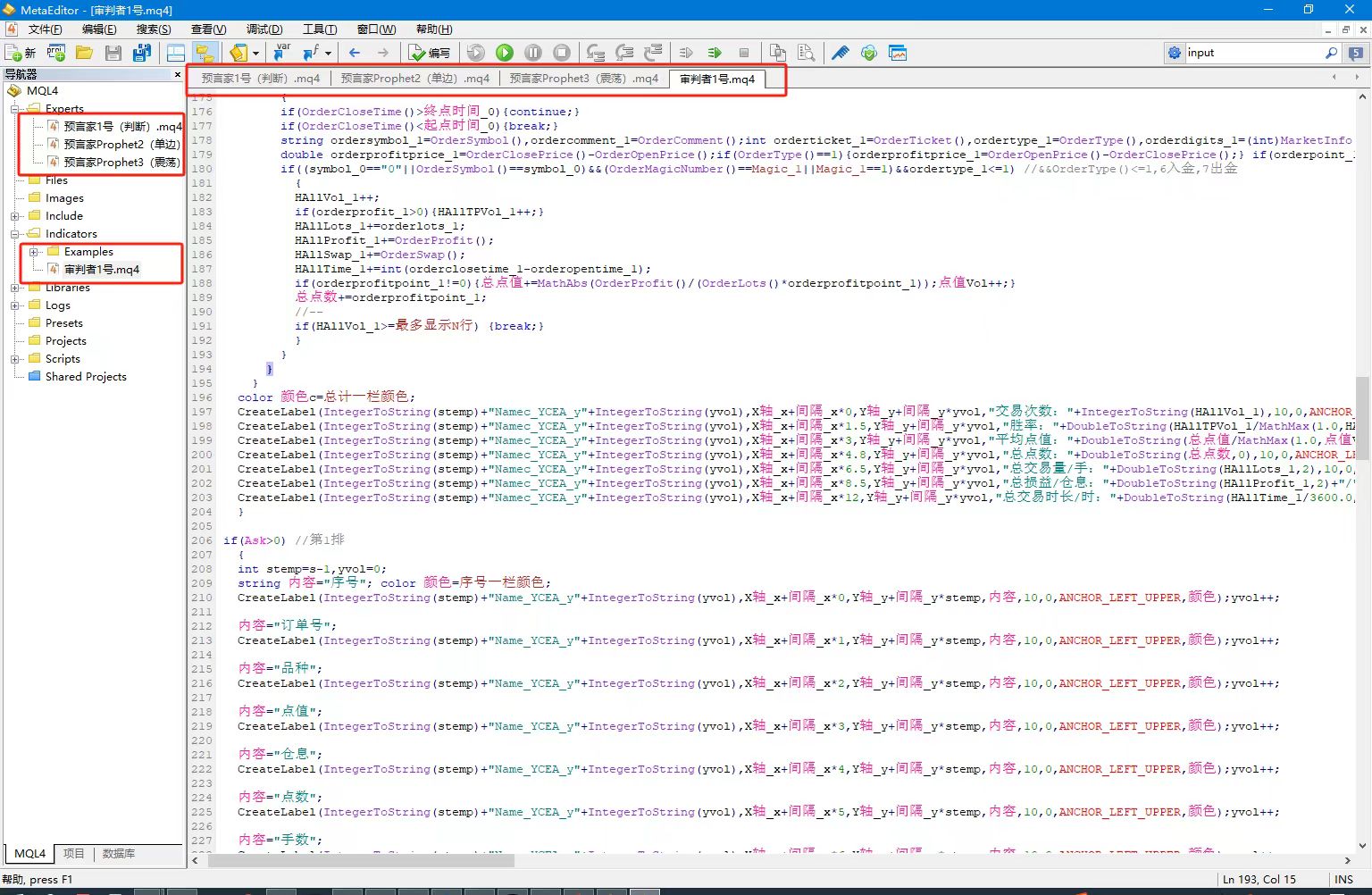The width and height of the screenshot is (1372, 895).
Task: Expand the Examples folder under Indicators
Action: pos(34,252)
